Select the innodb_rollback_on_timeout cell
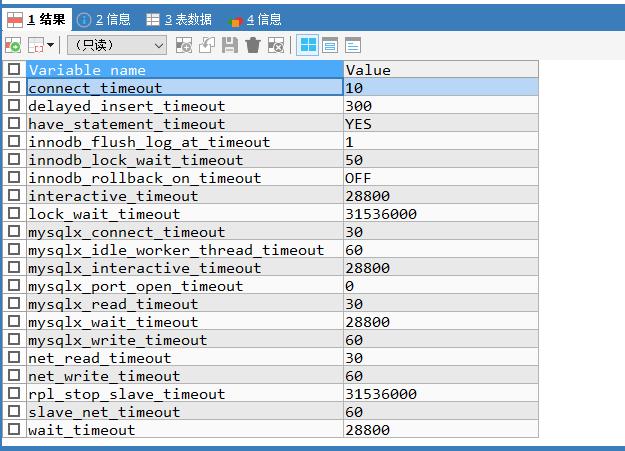The width and height of the screenshot is (625, 451). coord(185,177)
